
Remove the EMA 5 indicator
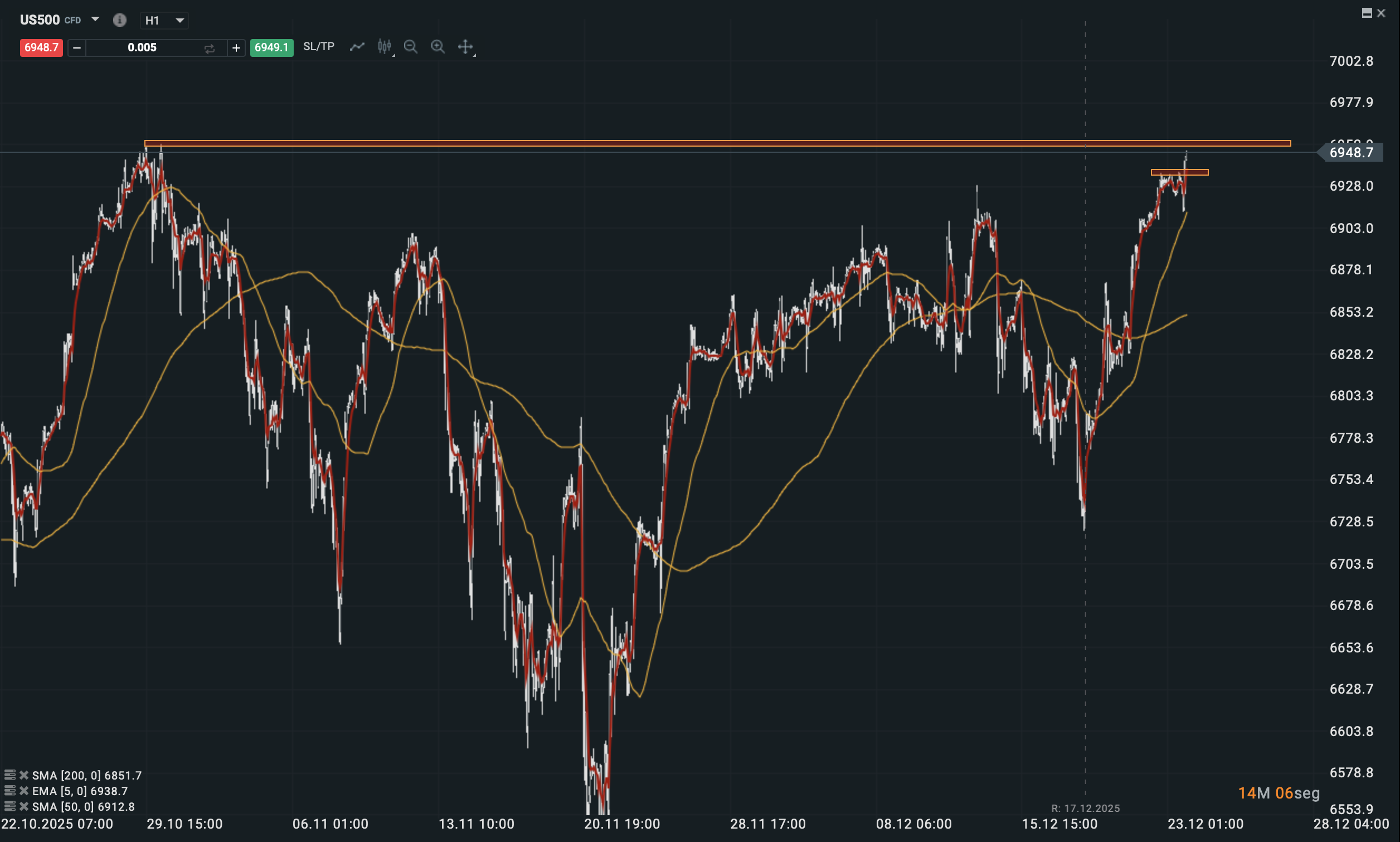pyautogui.click(x=24, y=790)
